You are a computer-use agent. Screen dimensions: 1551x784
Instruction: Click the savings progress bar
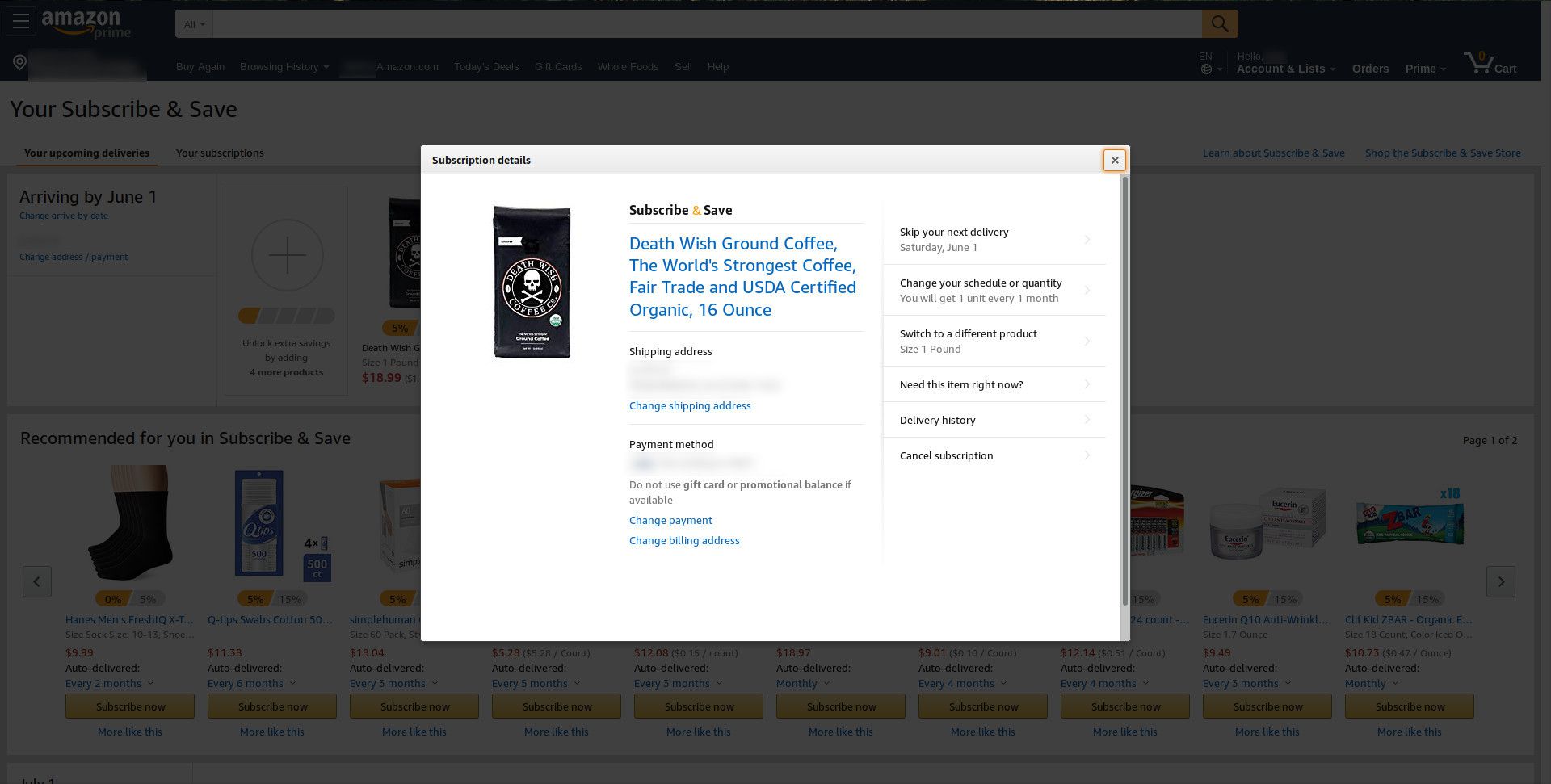pos(287,316)
